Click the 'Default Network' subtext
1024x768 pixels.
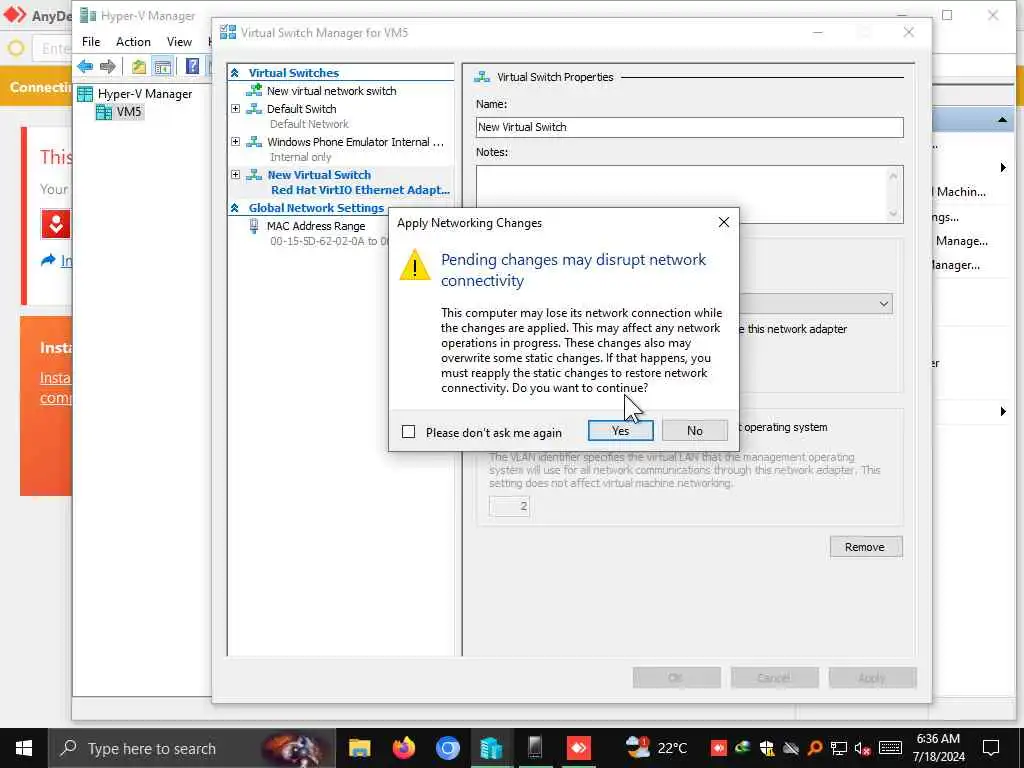click(309, 124)
